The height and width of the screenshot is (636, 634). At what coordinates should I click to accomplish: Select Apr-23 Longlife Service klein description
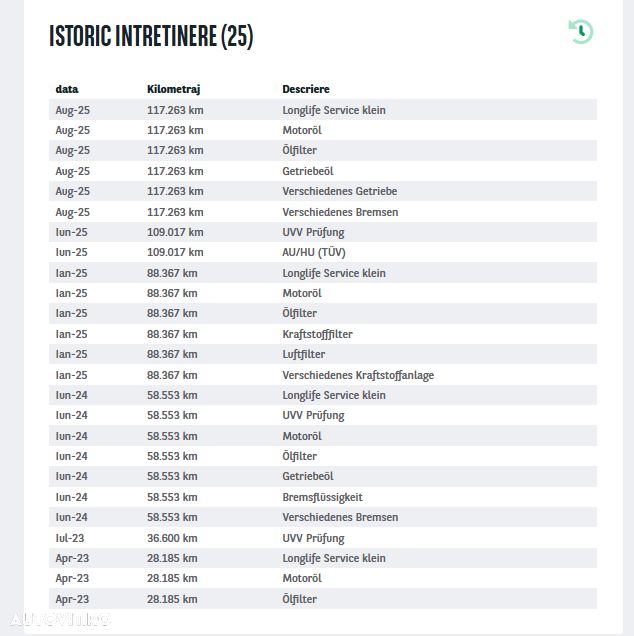click(x=334, y=558)
